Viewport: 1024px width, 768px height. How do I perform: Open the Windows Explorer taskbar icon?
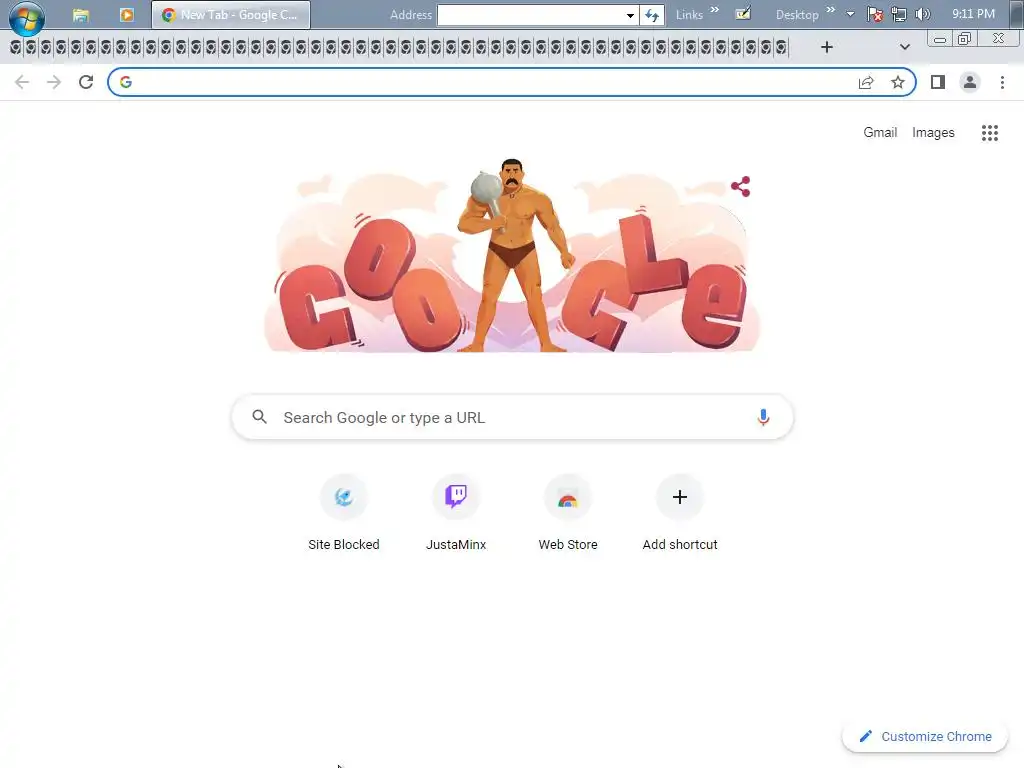tap(80, 15)
